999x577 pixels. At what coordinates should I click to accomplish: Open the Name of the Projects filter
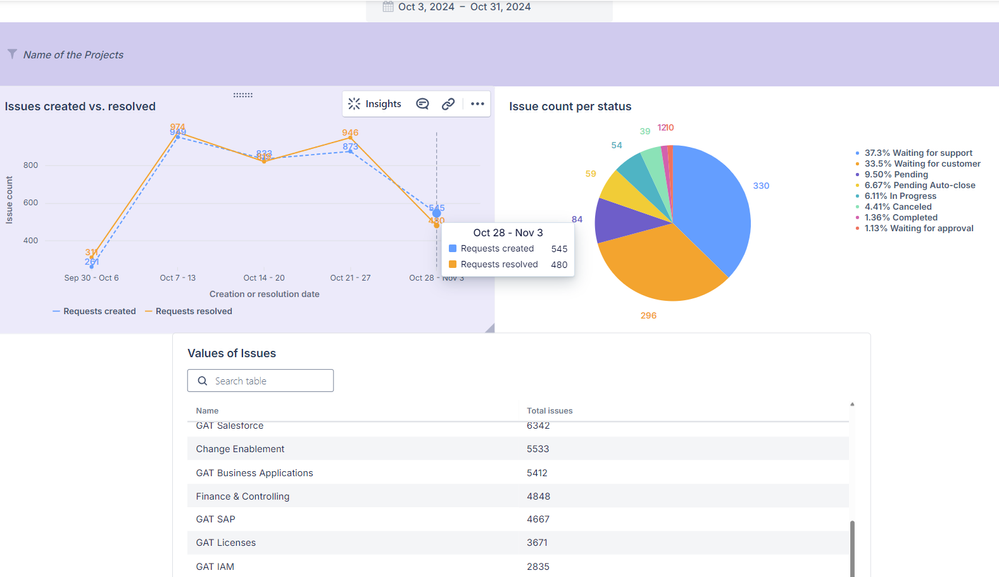pos(73,55)
